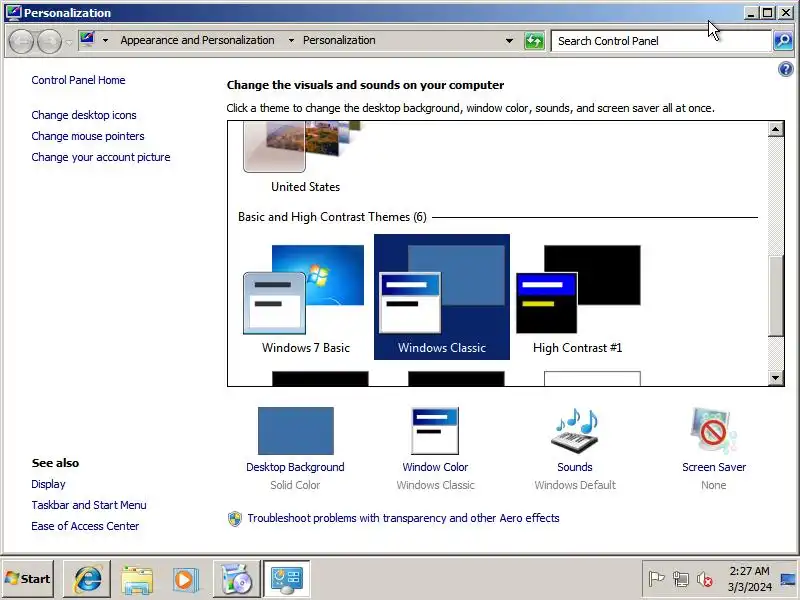Viewport: 800px width, 600px height.
Task: Click the Personalization taskbar button
Action: pos(286,579)
